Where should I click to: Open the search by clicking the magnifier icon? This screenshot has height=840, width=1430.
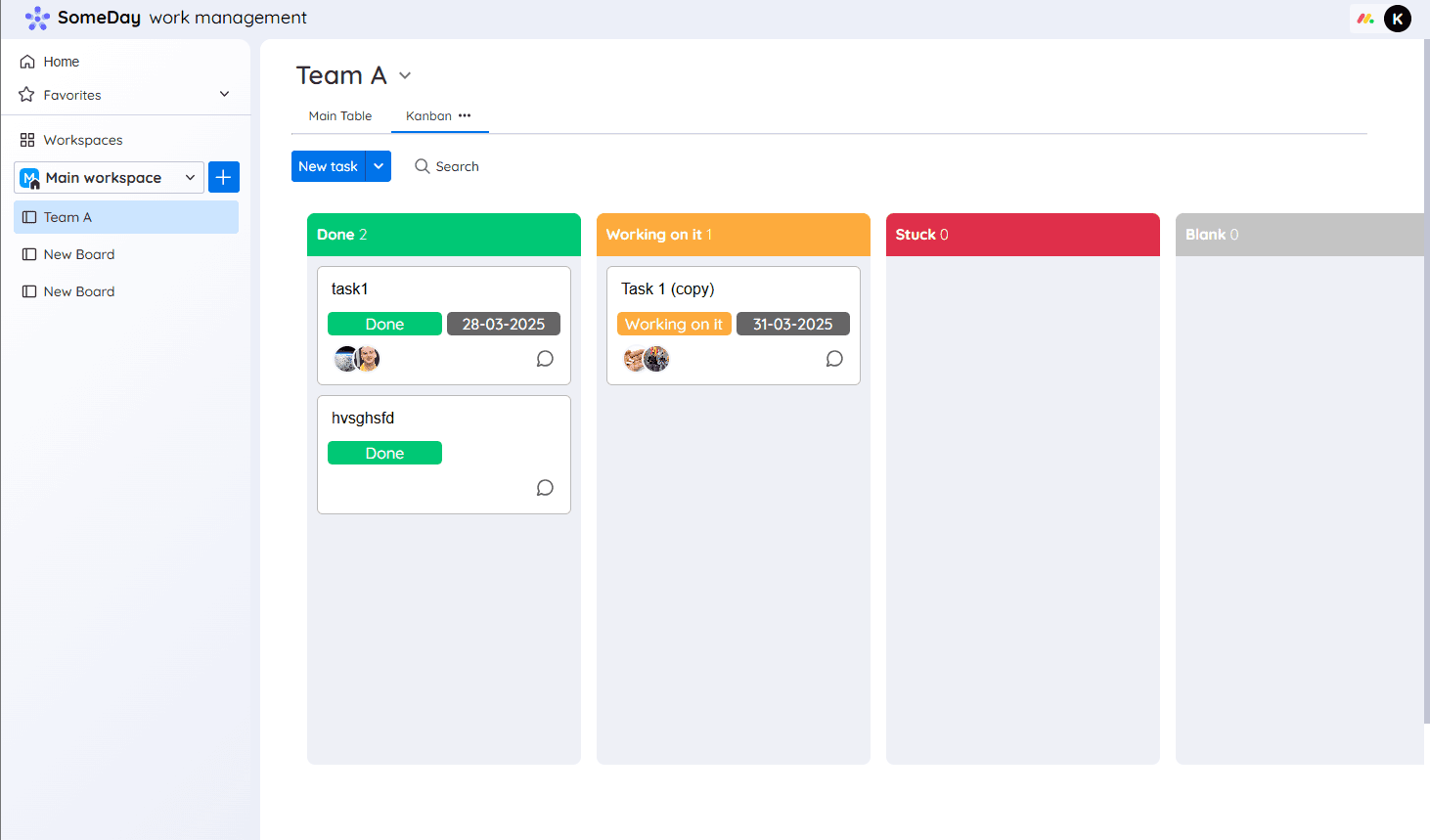tap(422, 166)
